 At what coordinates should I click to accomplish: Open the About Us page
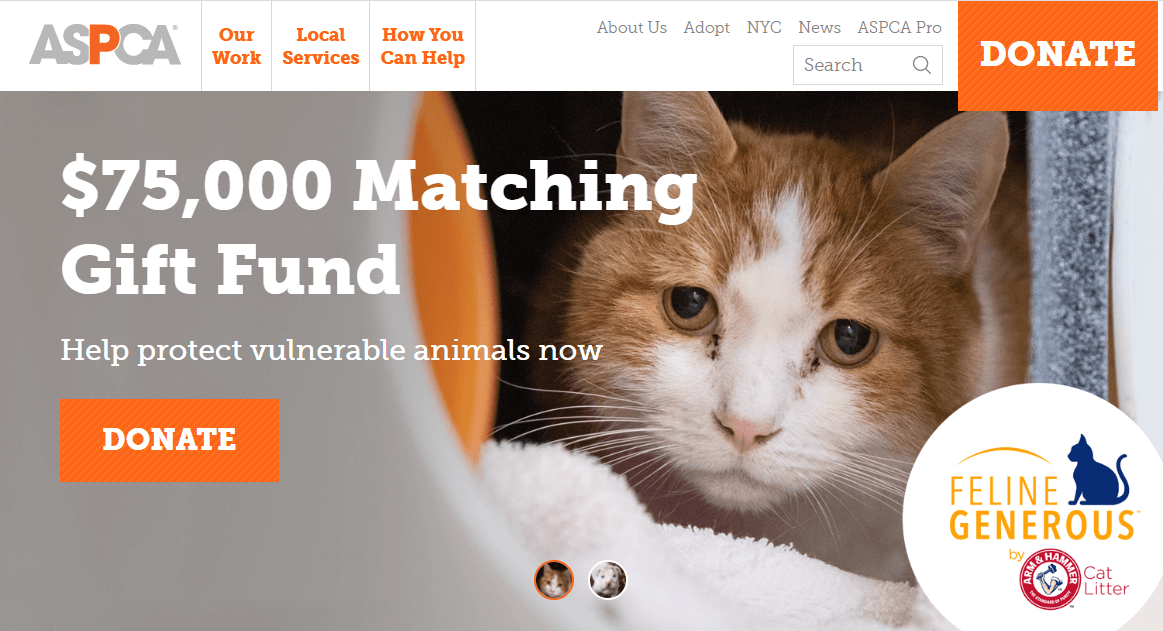632,27
